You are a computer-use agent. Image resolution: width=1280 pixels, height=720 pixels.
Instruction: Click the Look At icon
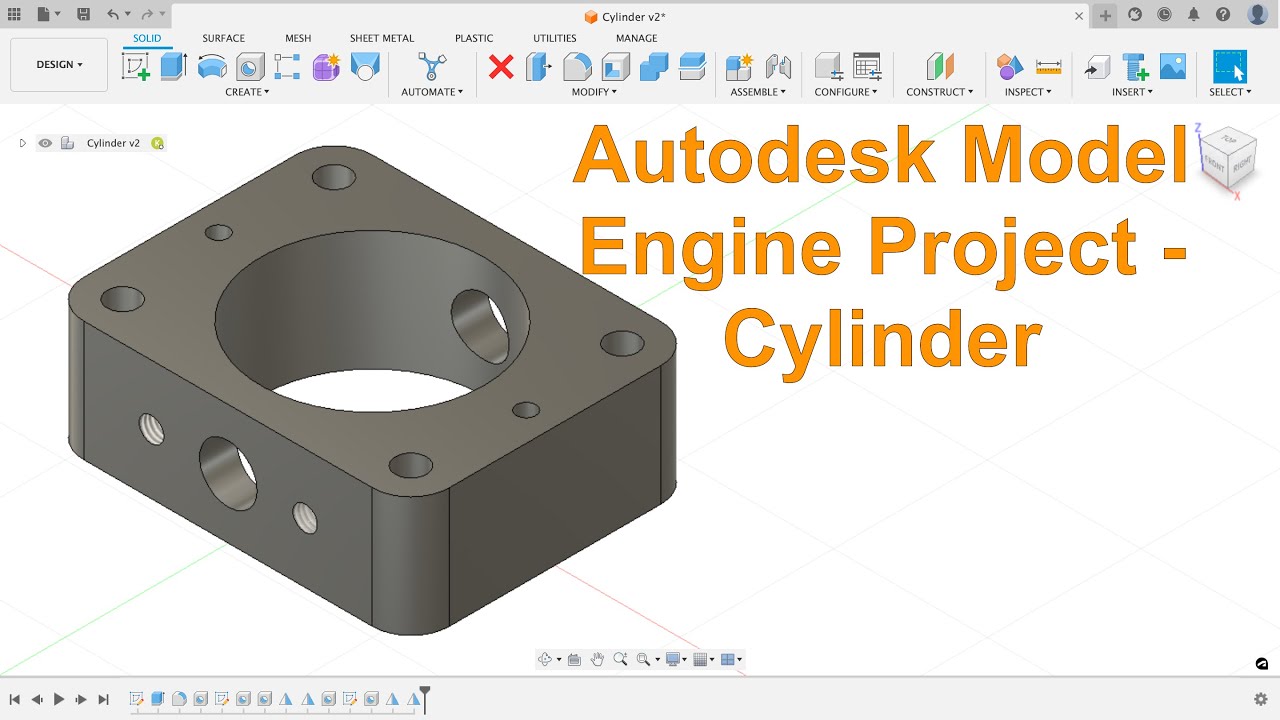574,659
